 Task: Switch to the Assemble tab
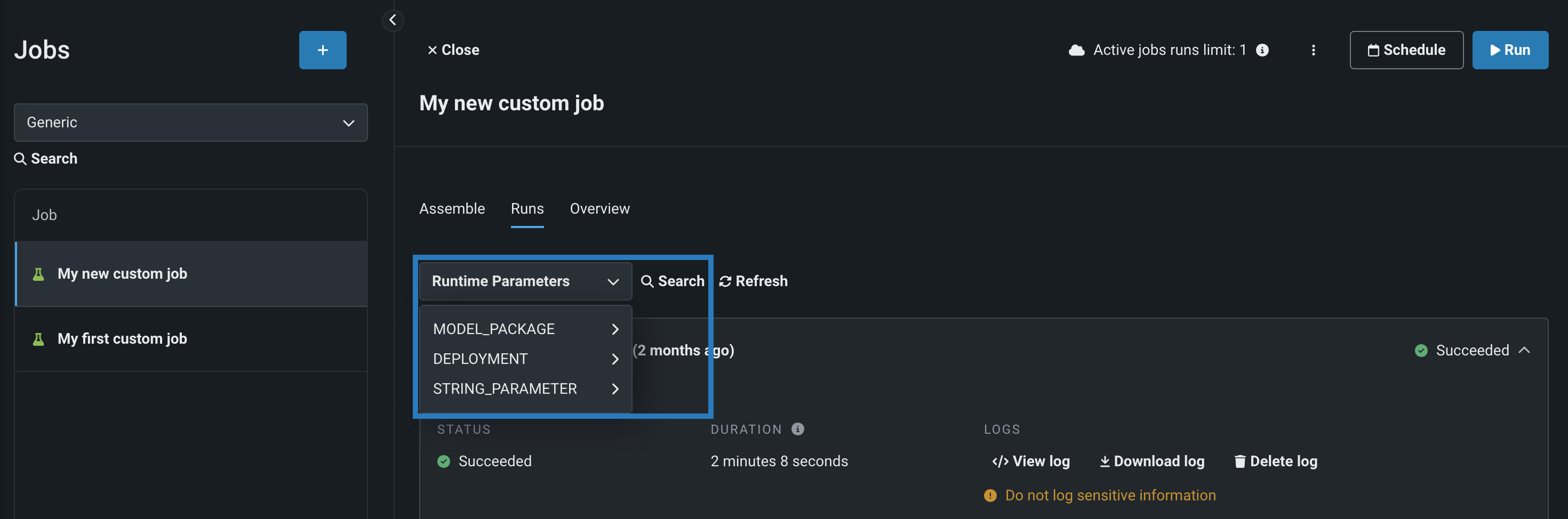coord(452,209)
